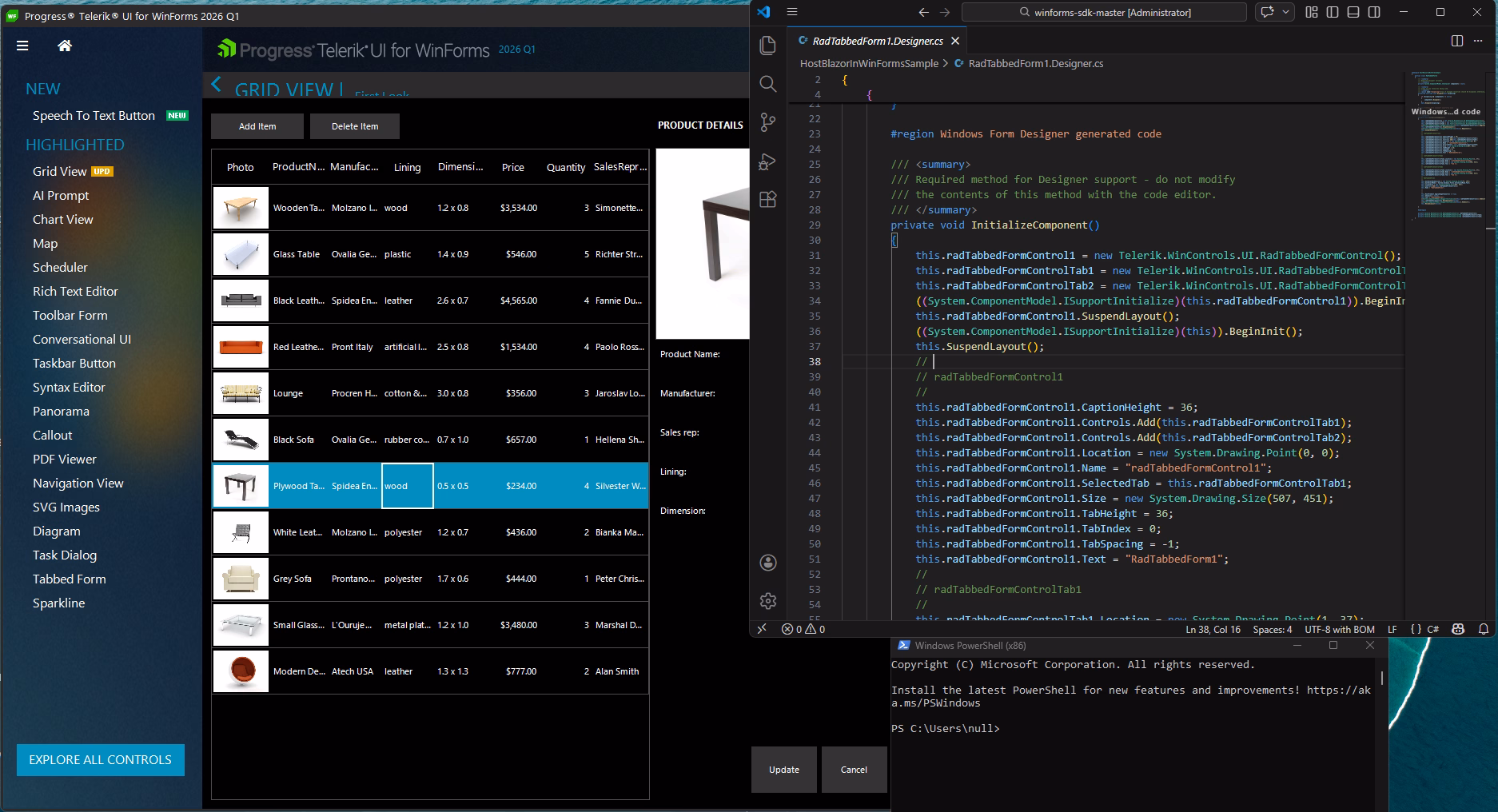Image resolution: width=1498 pixels, height=812 pixels.
Task: Select Modern Decor chair photo thumbnail
Action: tap(241, 671)
